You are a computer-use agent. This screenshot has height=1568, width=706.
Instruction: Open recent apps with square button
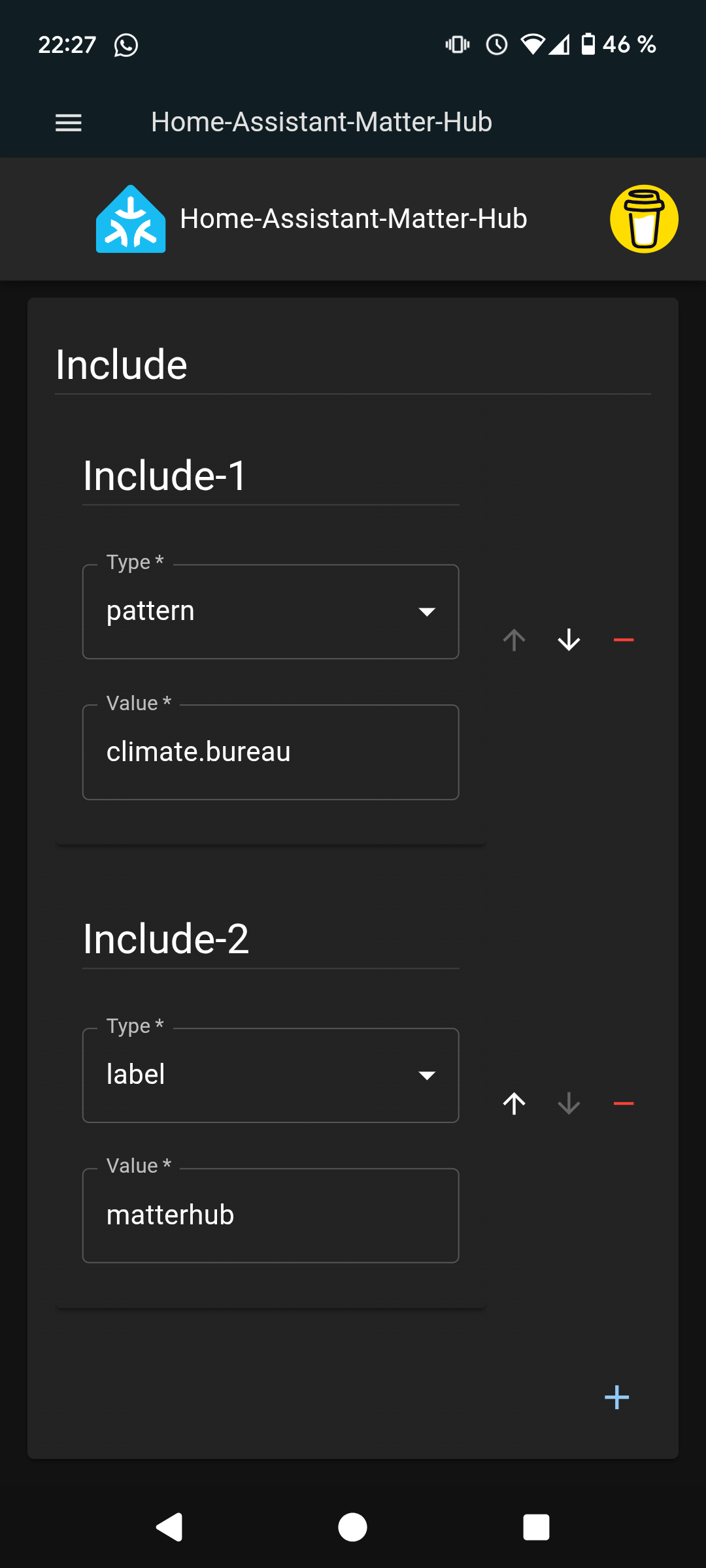(x=536, y=1527)
